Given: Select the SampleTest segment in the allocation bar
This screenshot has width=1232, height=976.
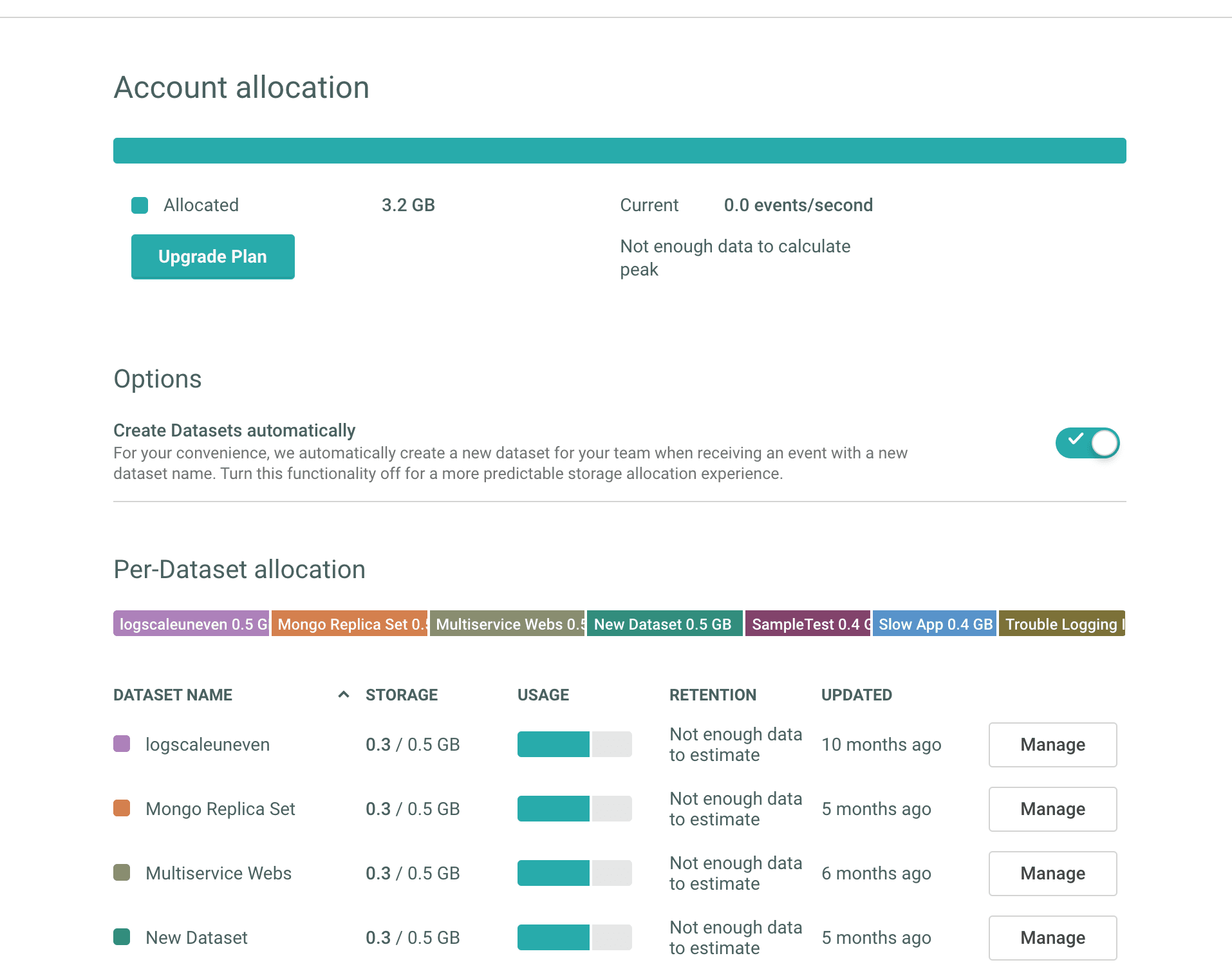Looking at the screenshot, I should click(x=807, y=624).
